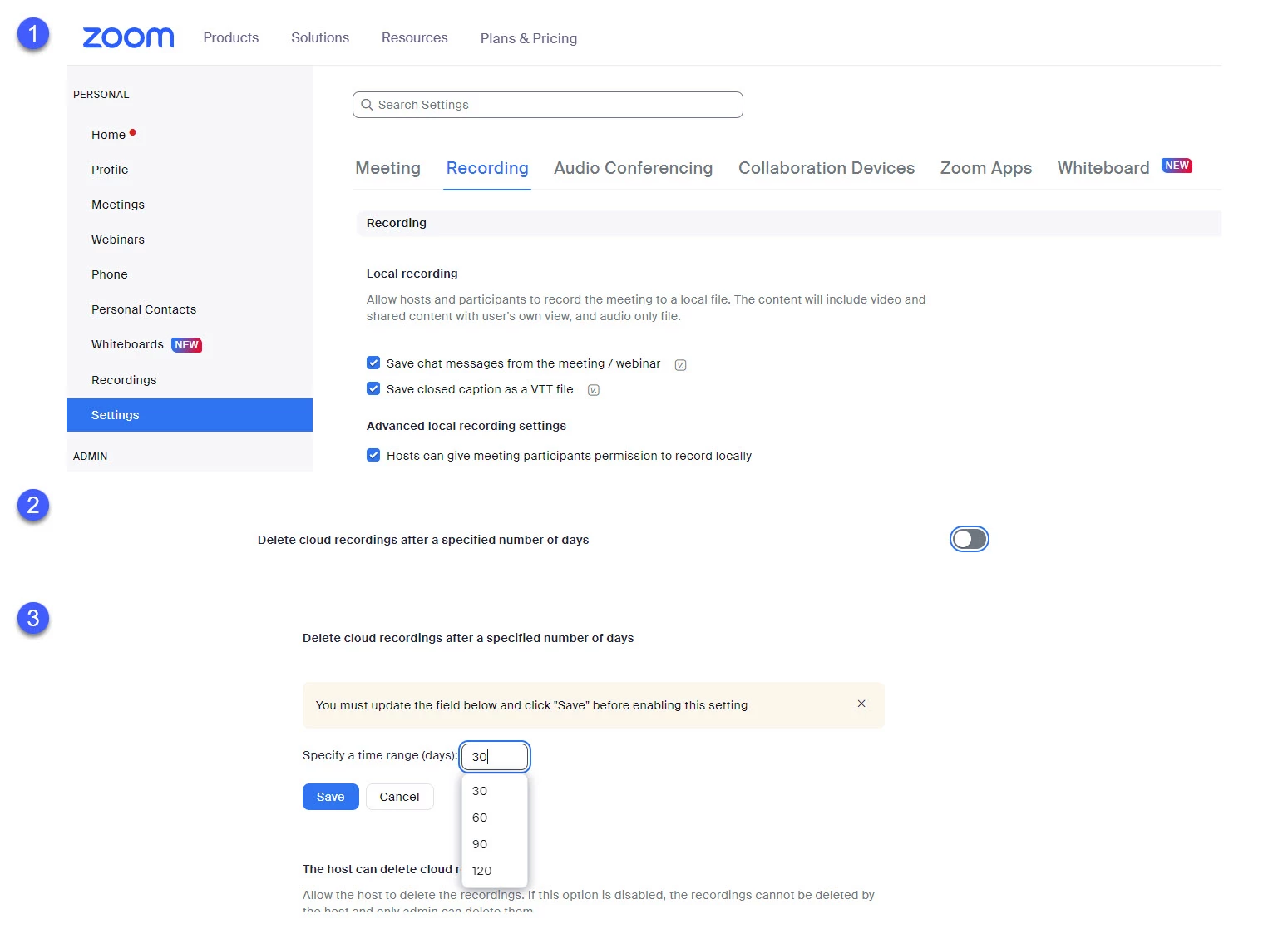
Task: Click the search magnifier icon in Search Settings
Action: tap(367, 105)
